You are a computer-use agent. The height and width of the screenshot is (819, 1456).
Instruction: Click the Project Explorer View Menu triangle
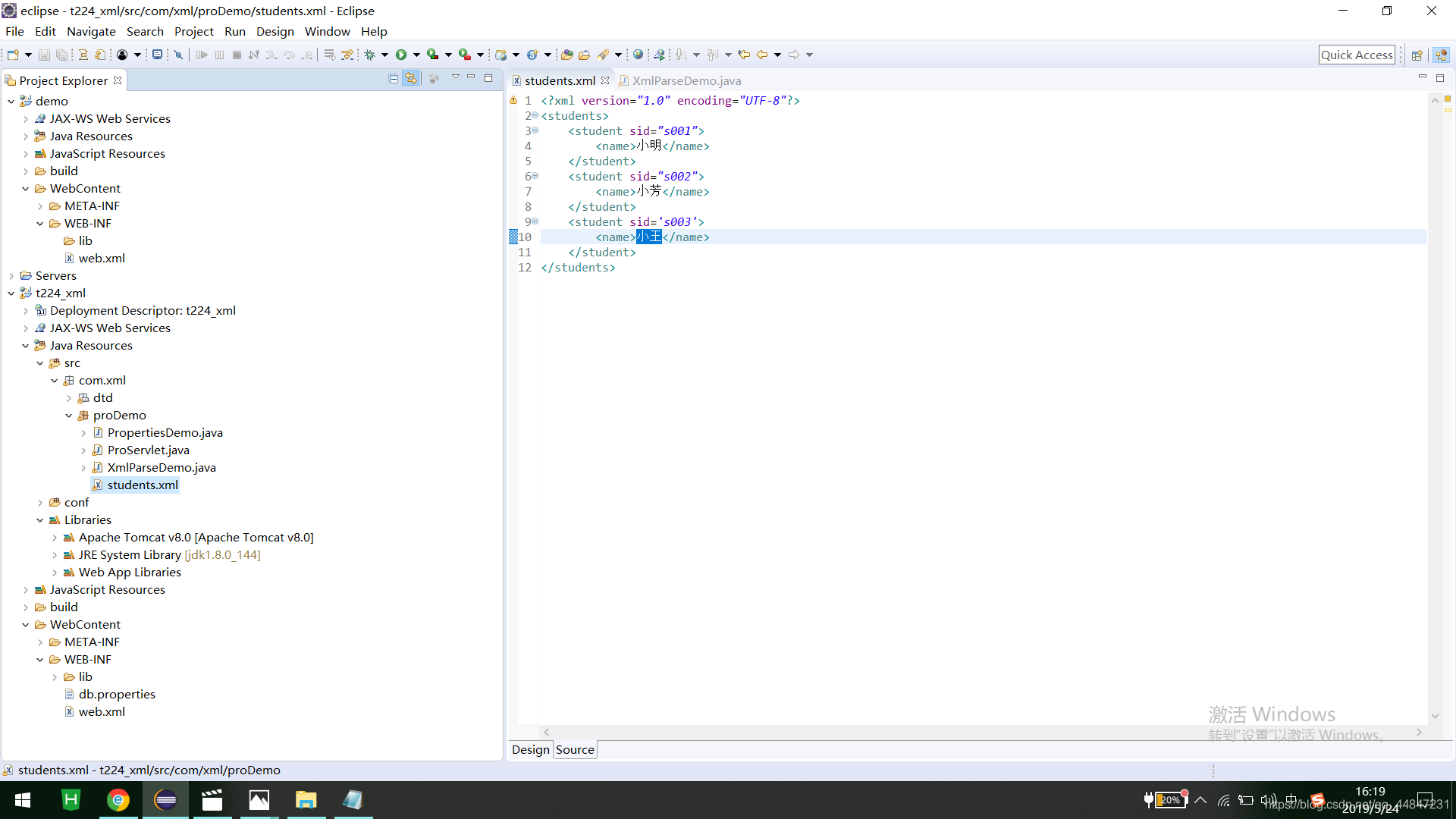tap(455, 77)
